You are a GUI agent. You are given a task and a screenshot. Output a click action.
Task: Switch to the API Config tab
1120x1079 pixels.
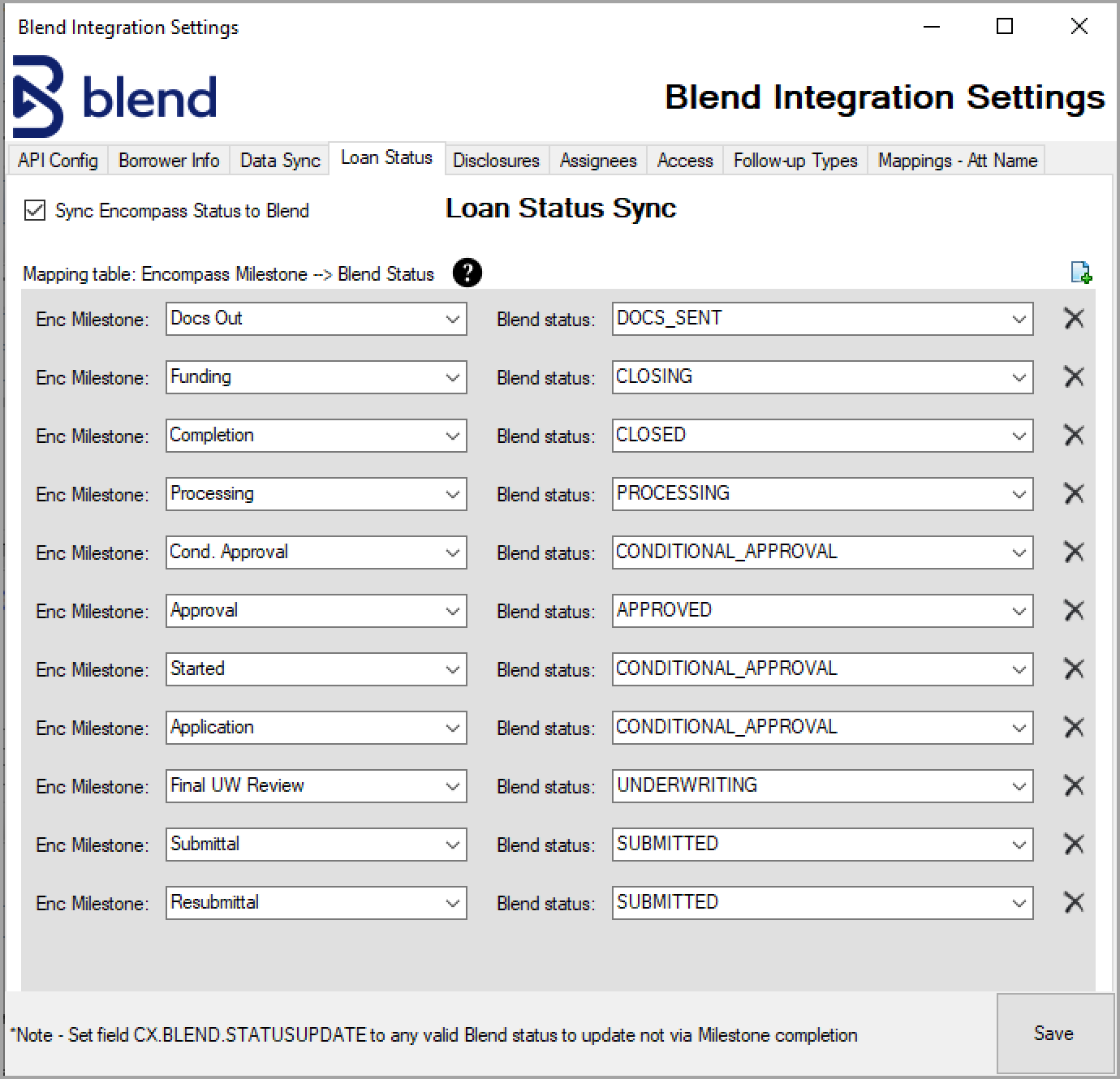[x=58, y=161]
